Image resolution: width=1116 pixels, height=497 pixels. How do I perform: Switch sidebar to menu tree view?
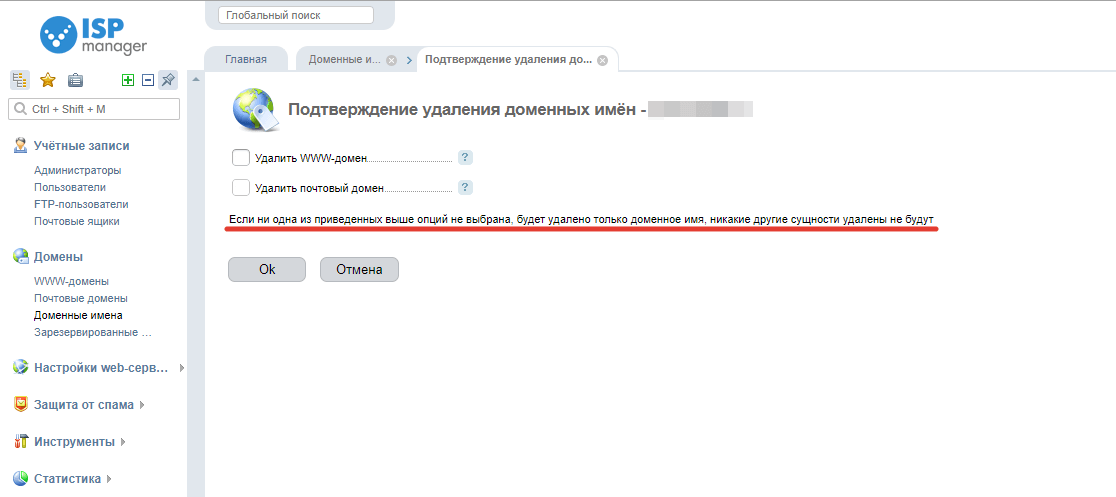pos(20,80)
